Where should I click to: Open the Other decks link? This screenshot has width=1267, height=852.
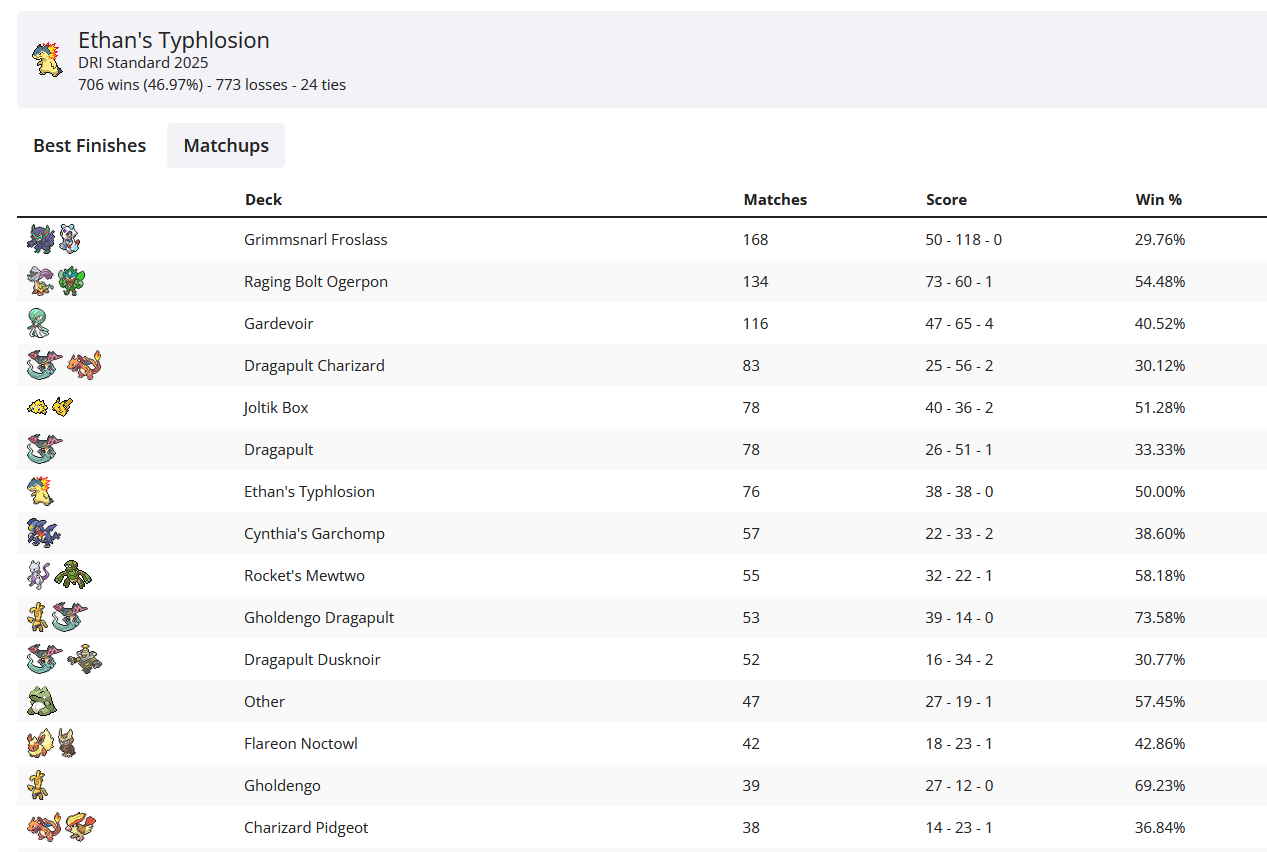tap(265, 702)
